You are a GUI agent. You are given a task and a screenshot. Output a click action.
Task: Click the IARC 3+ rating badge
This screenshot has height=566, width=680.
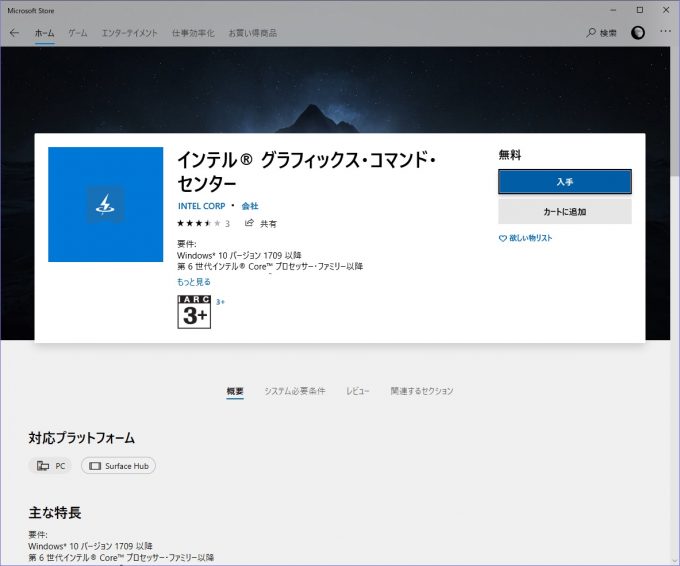[x=194, y=312]
